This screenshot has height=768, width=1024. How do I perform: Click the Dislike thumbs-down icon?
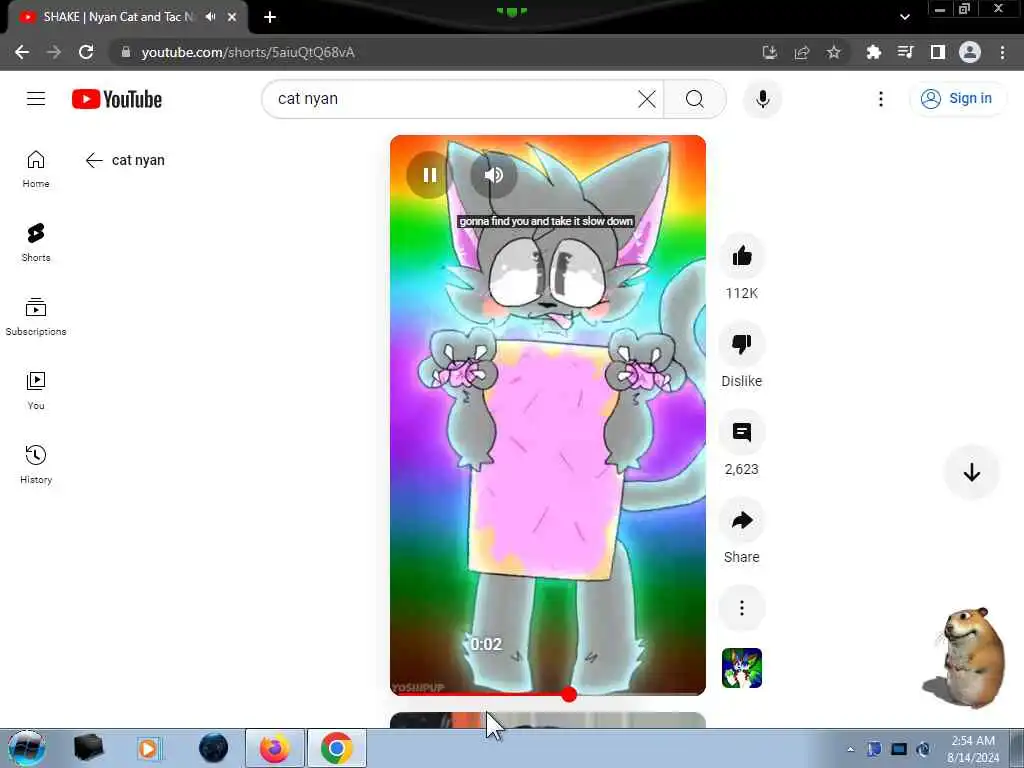click(x=742, y=344)
